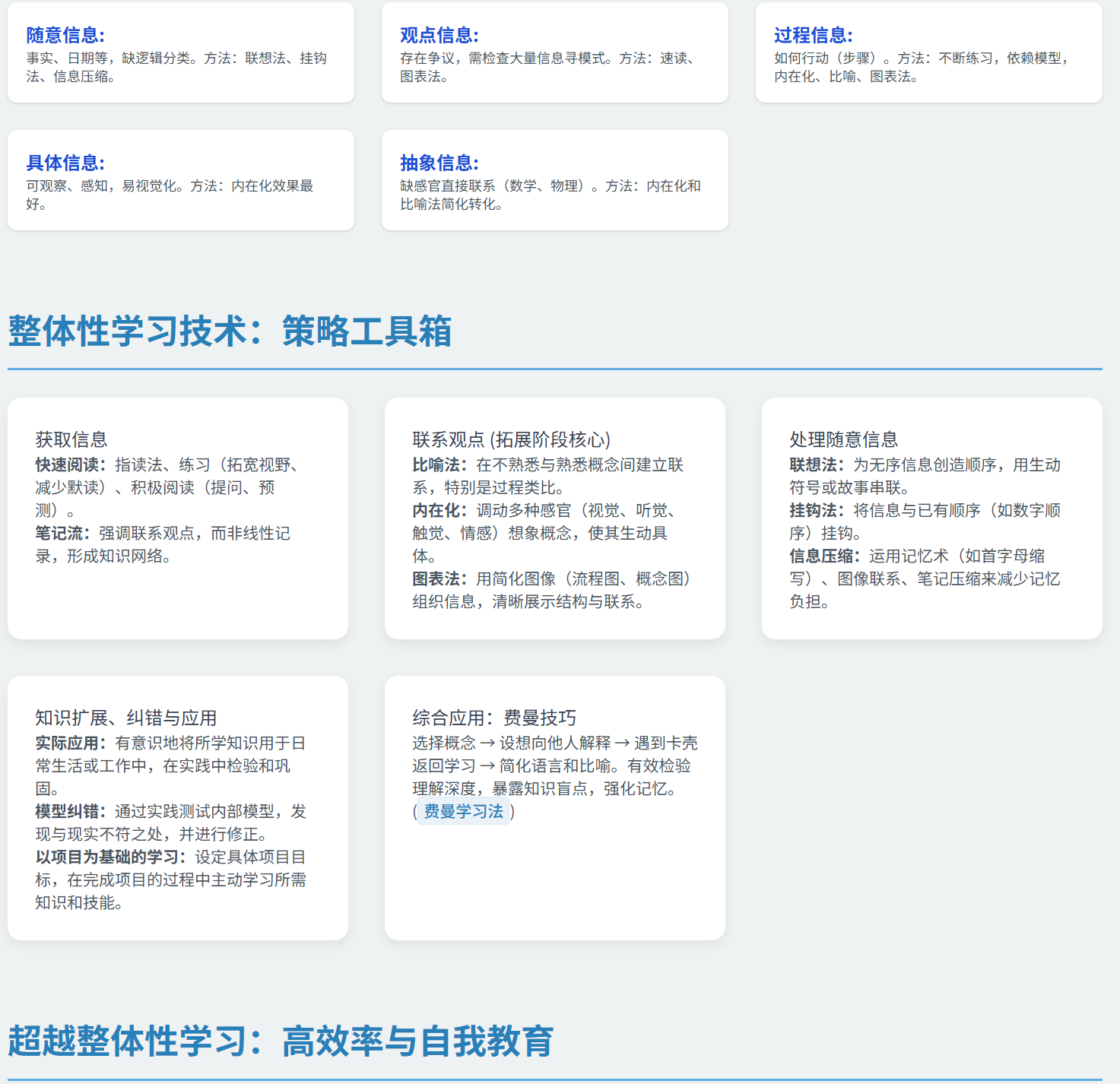Click the 观点信息 card heading
Viewport: 1120px width, 1084px height.
(x=439, y=35)
